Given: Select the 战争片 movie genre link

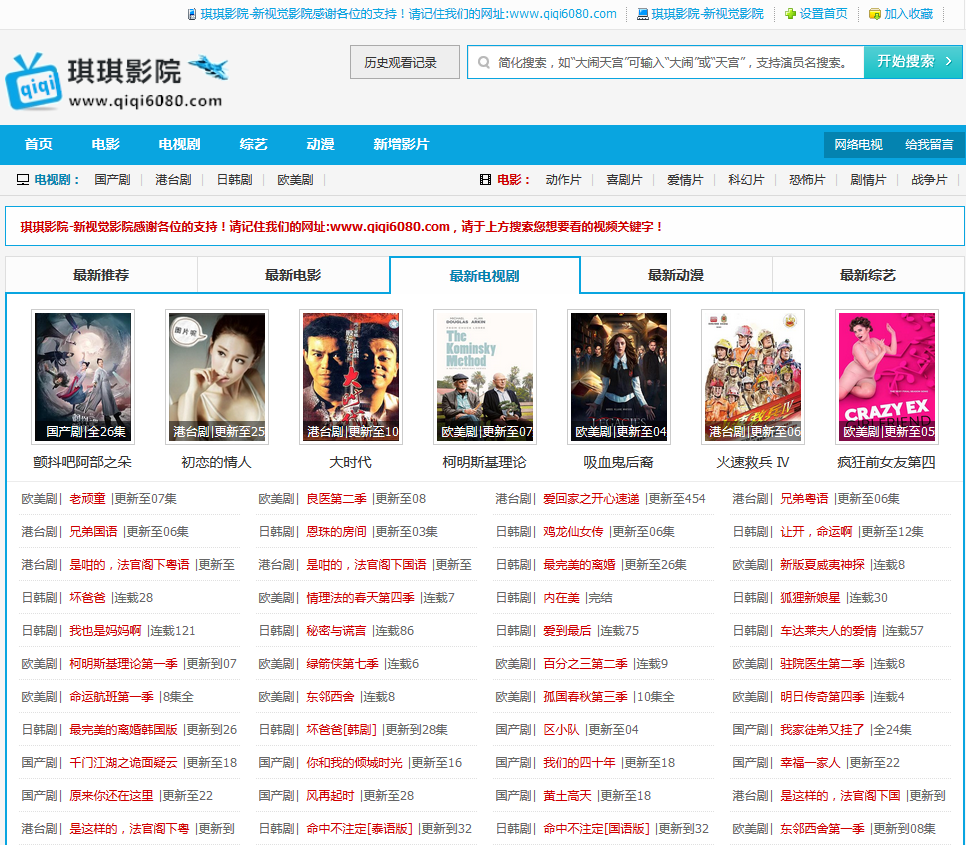Looking at the screenshot, I should tap(929, 180).
